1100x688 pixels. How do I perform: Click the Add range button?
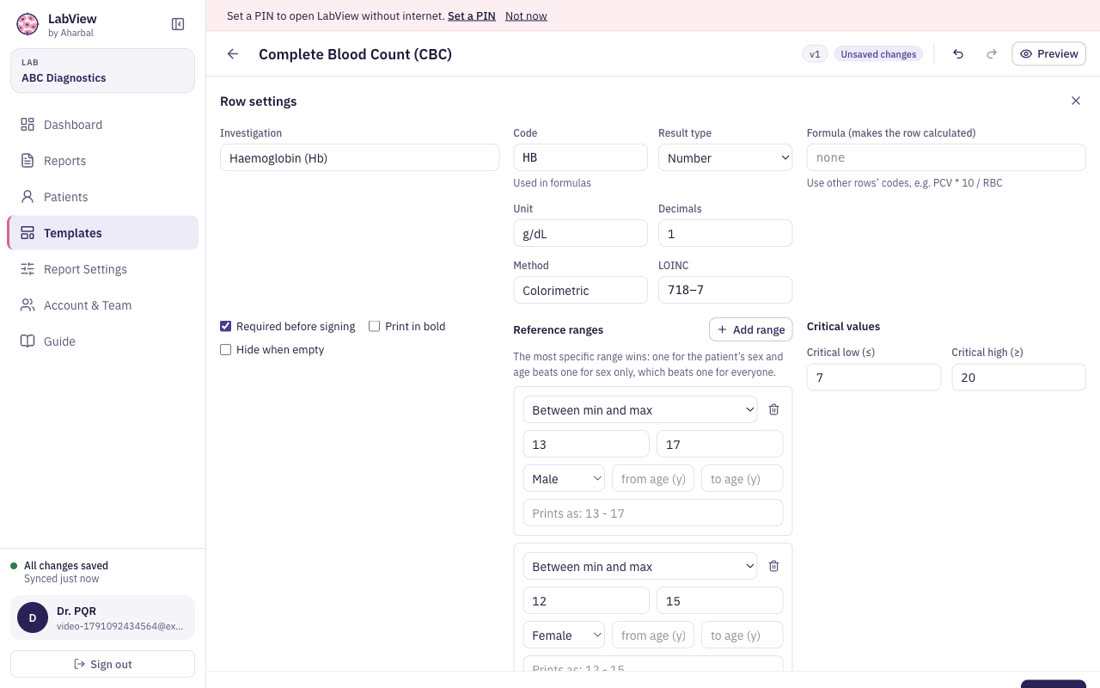(751, 330)
